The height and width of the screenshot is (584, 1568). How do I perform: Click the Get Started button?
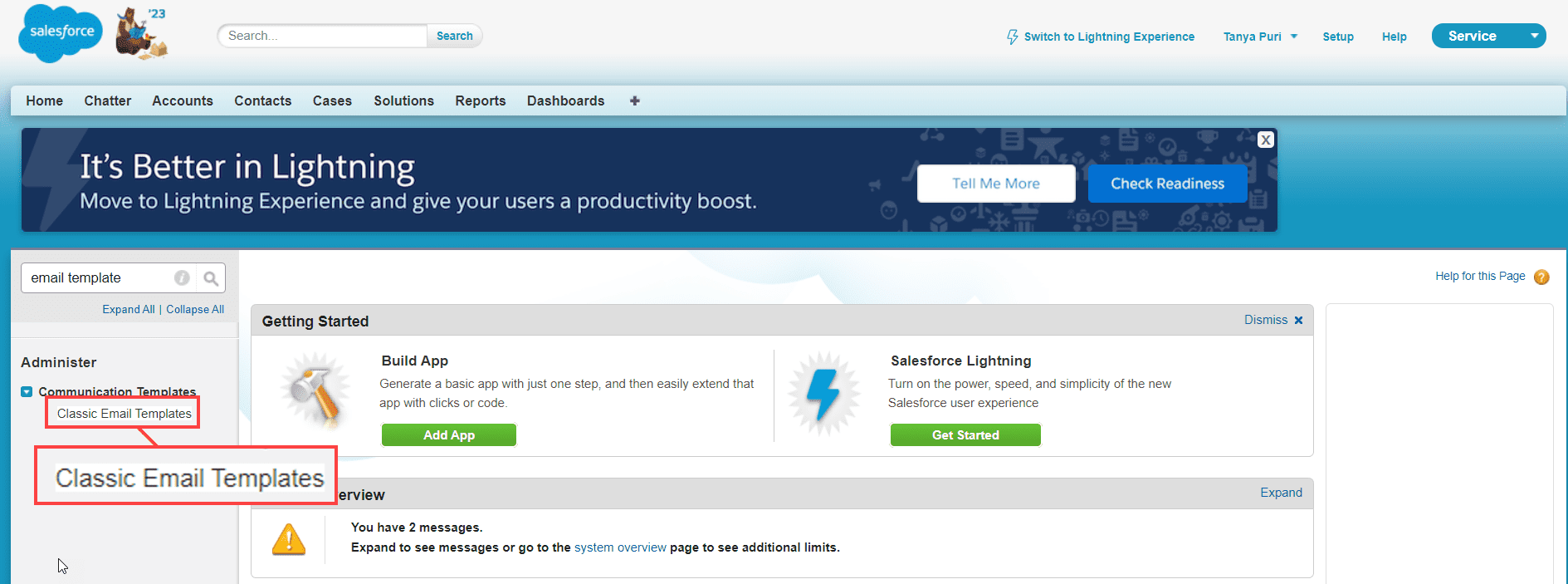coord(965,435)
